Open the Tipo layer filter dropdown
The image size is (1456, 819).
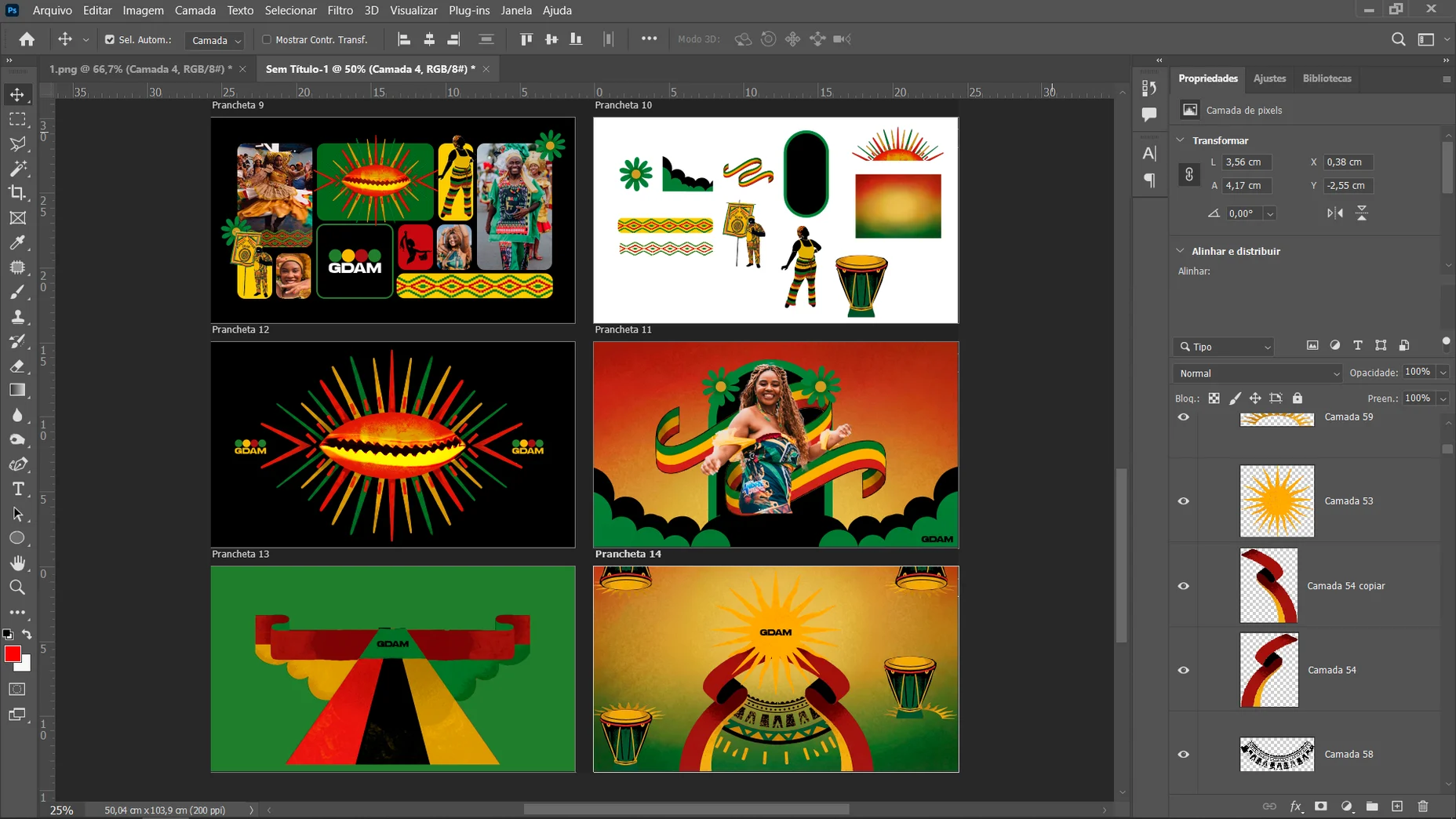(1223, 347)
